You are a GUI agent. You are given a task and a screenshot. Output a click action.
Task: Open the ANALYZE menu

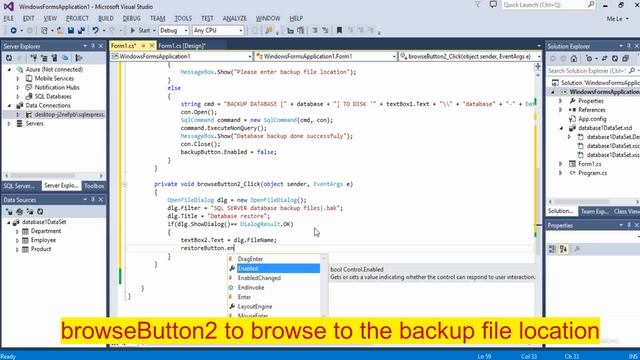point(235,18)
